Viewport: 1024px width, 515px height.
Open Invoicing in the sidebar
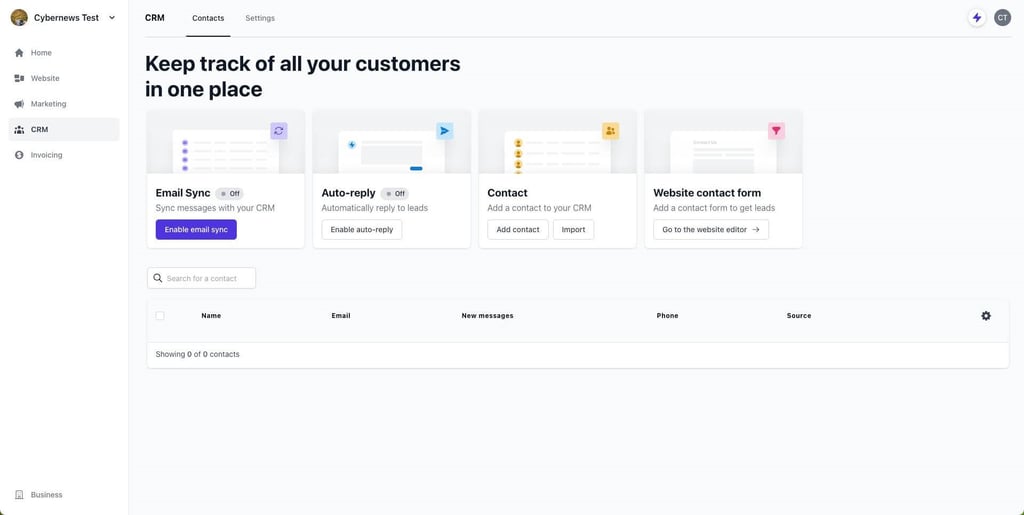click(63, 155)
